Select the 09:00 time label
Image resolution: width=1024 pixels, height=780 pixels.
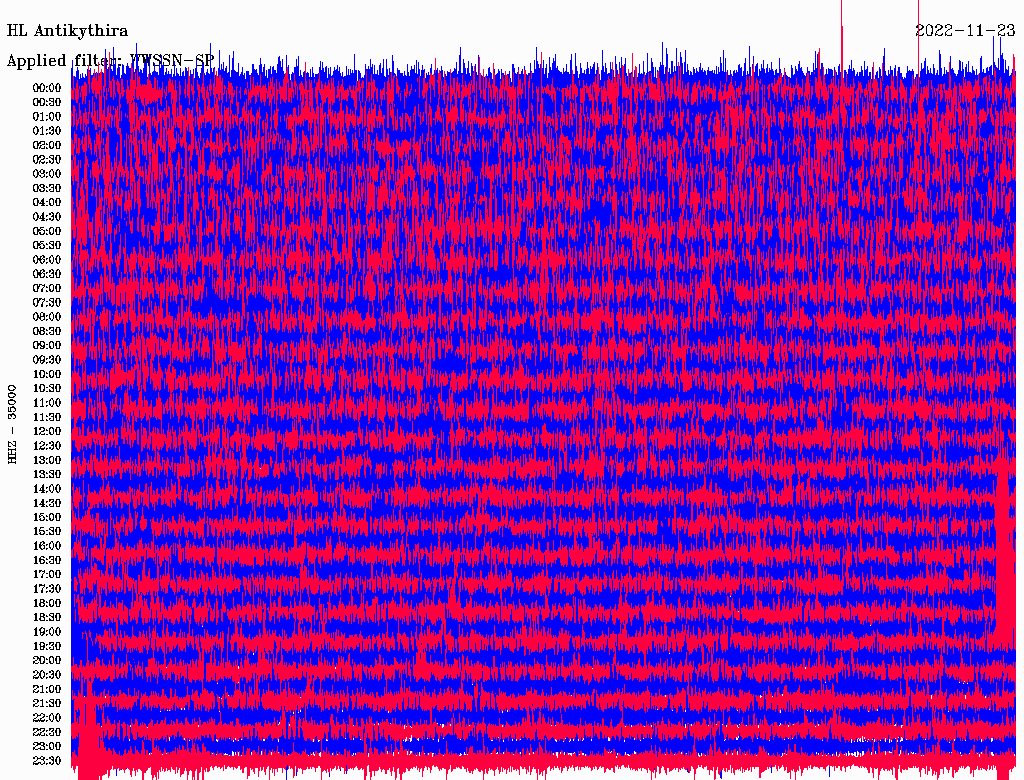pyautogui.click(x=47, y=346)
